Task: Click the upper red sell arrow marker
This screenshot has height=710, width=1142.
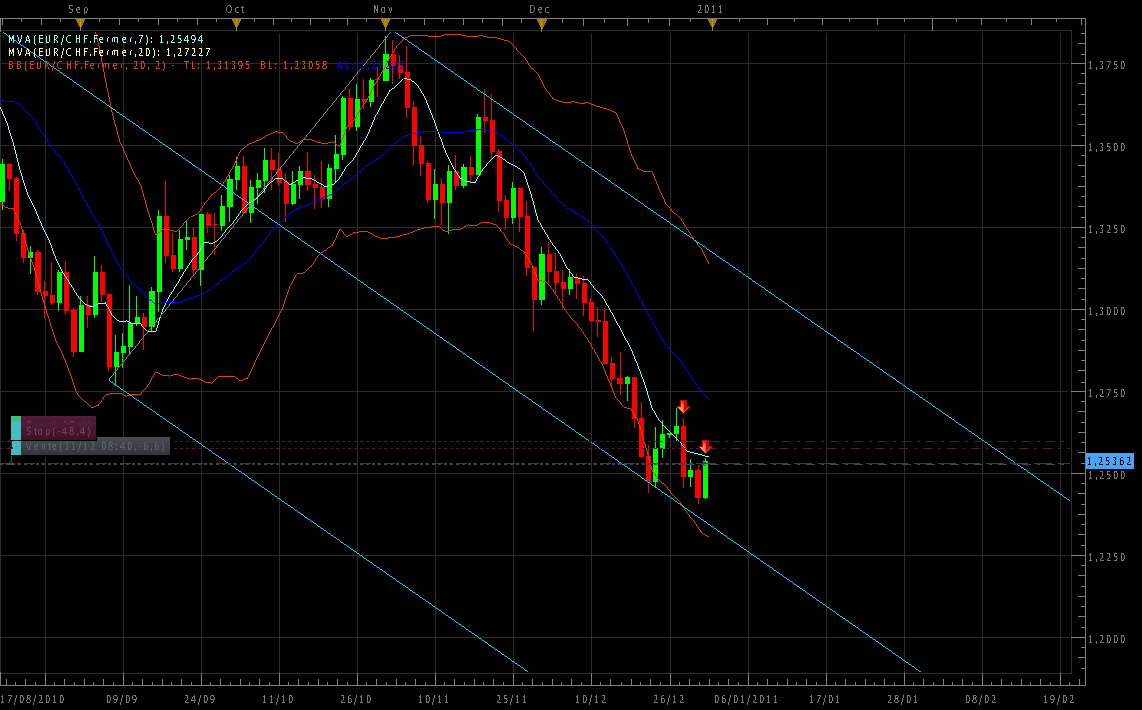Action: pyautogui.click(x=683, y=406)
